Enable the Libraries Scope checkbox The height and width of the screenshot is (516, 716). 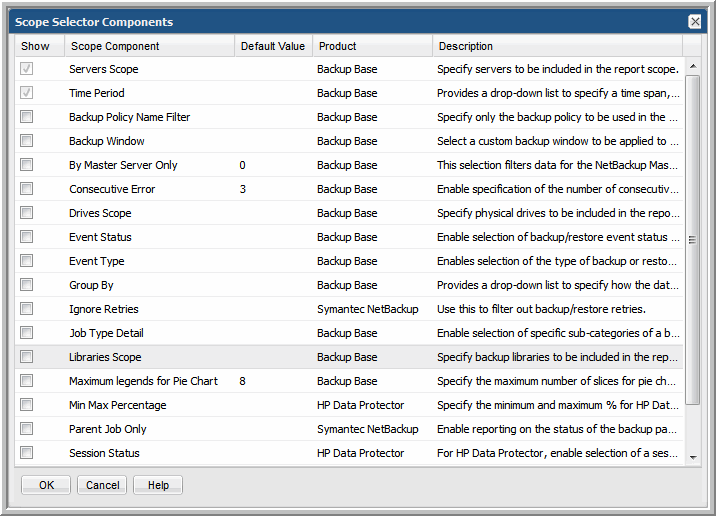tap(27, 357)
